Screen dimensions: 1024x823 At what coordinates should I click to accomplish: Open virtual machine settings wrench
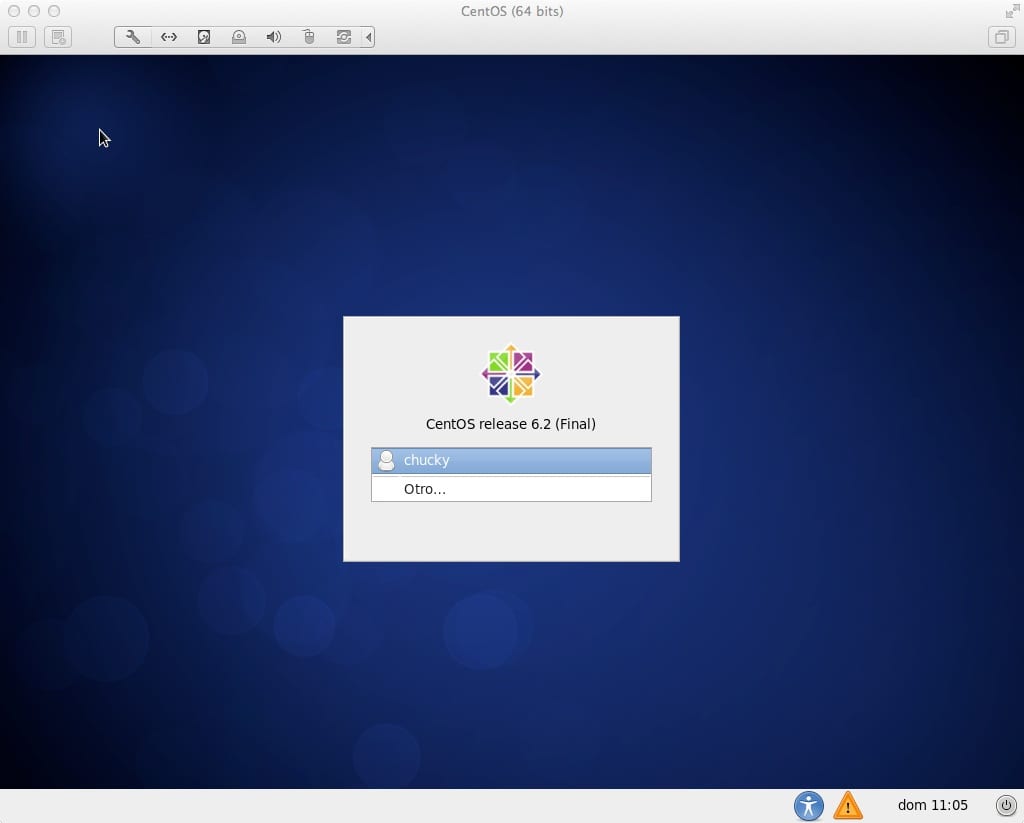(133, 37)
